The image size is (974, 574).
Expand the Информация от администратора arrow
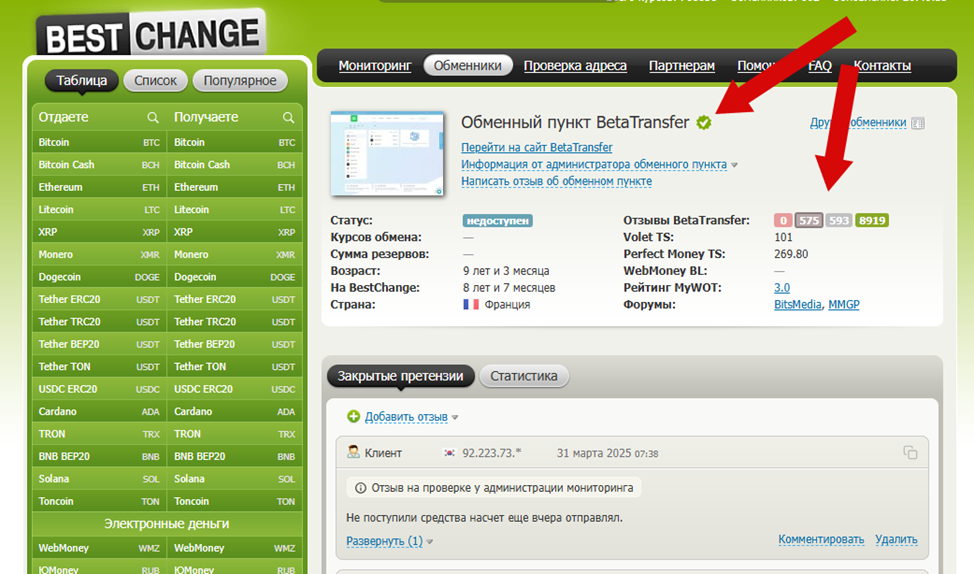click(x=734, y=165)
